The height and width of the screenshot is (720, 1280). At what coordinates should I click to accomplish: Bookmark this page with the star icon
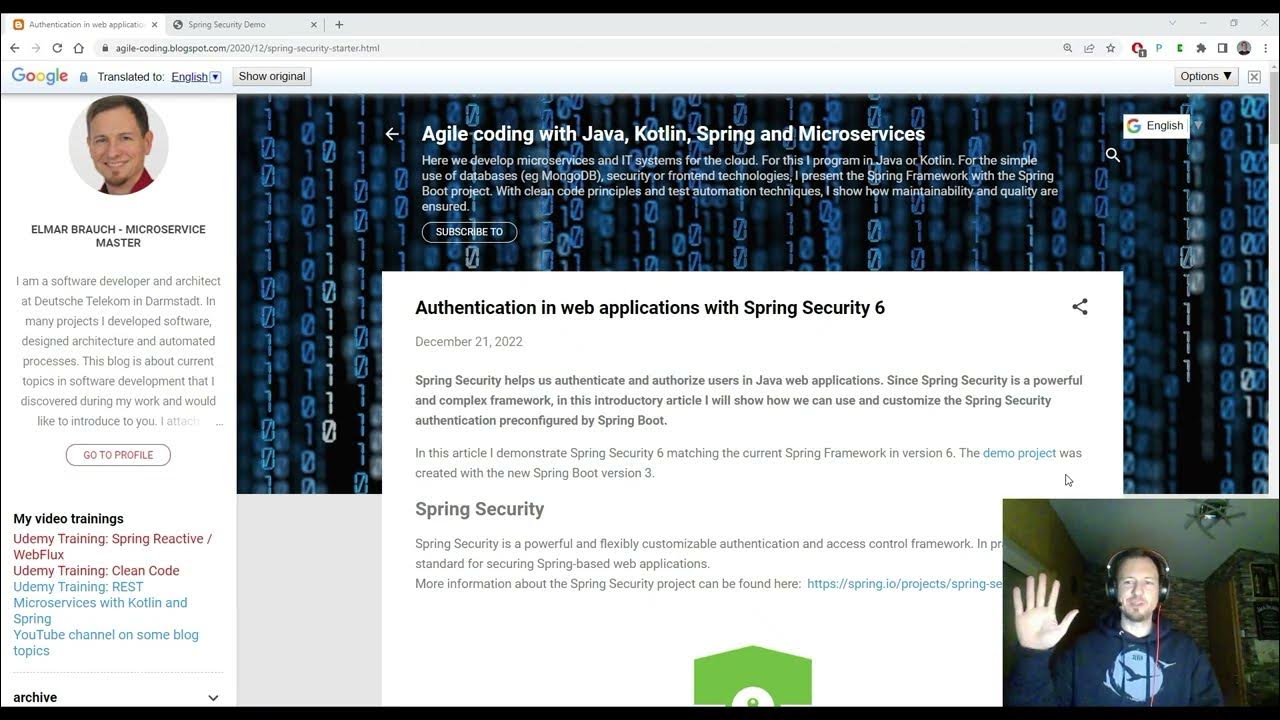tap(1110, 48)
